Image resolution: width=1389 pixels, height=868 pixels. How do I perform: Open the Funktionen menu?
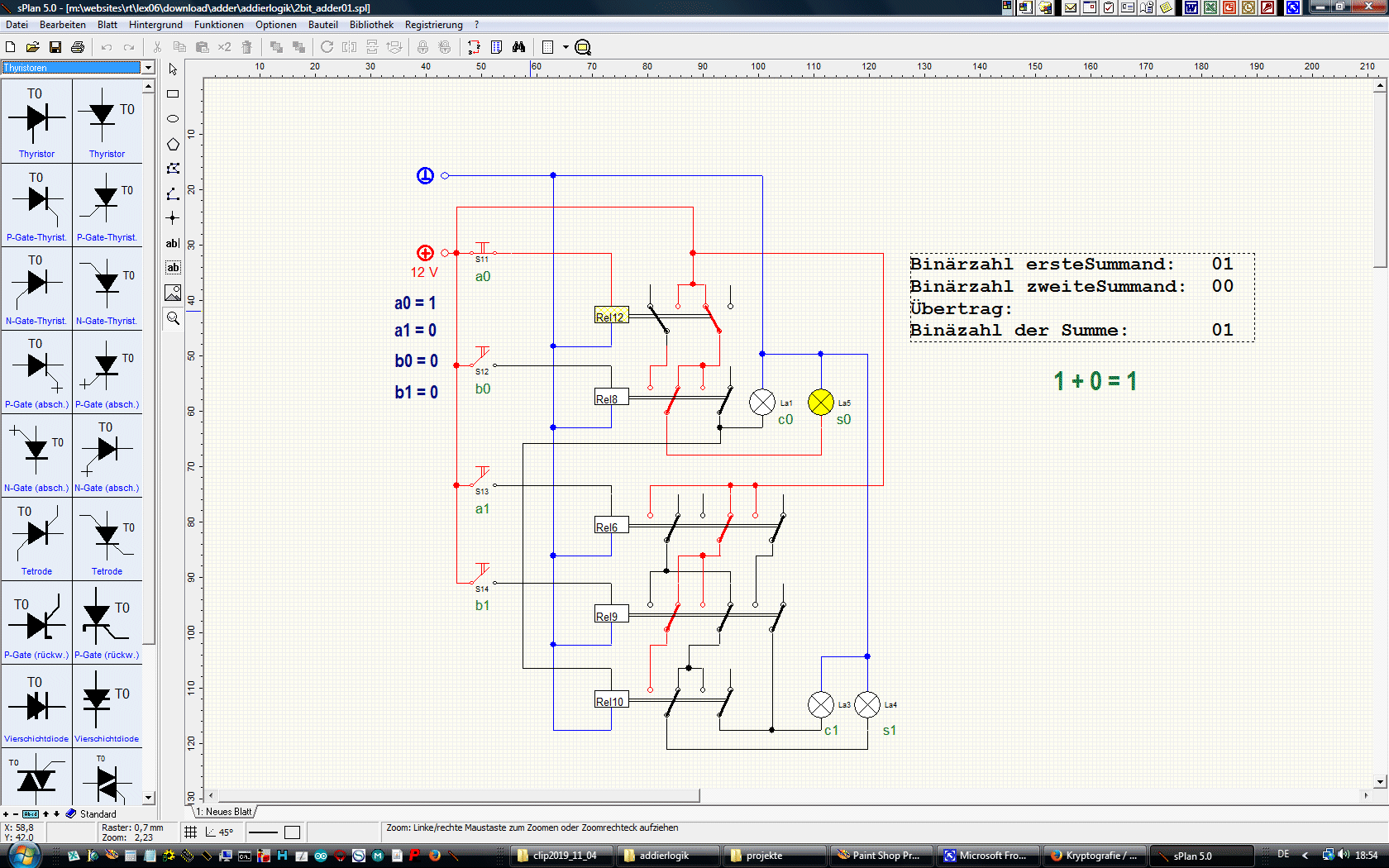pyautogui.click(x=219, y=25)
